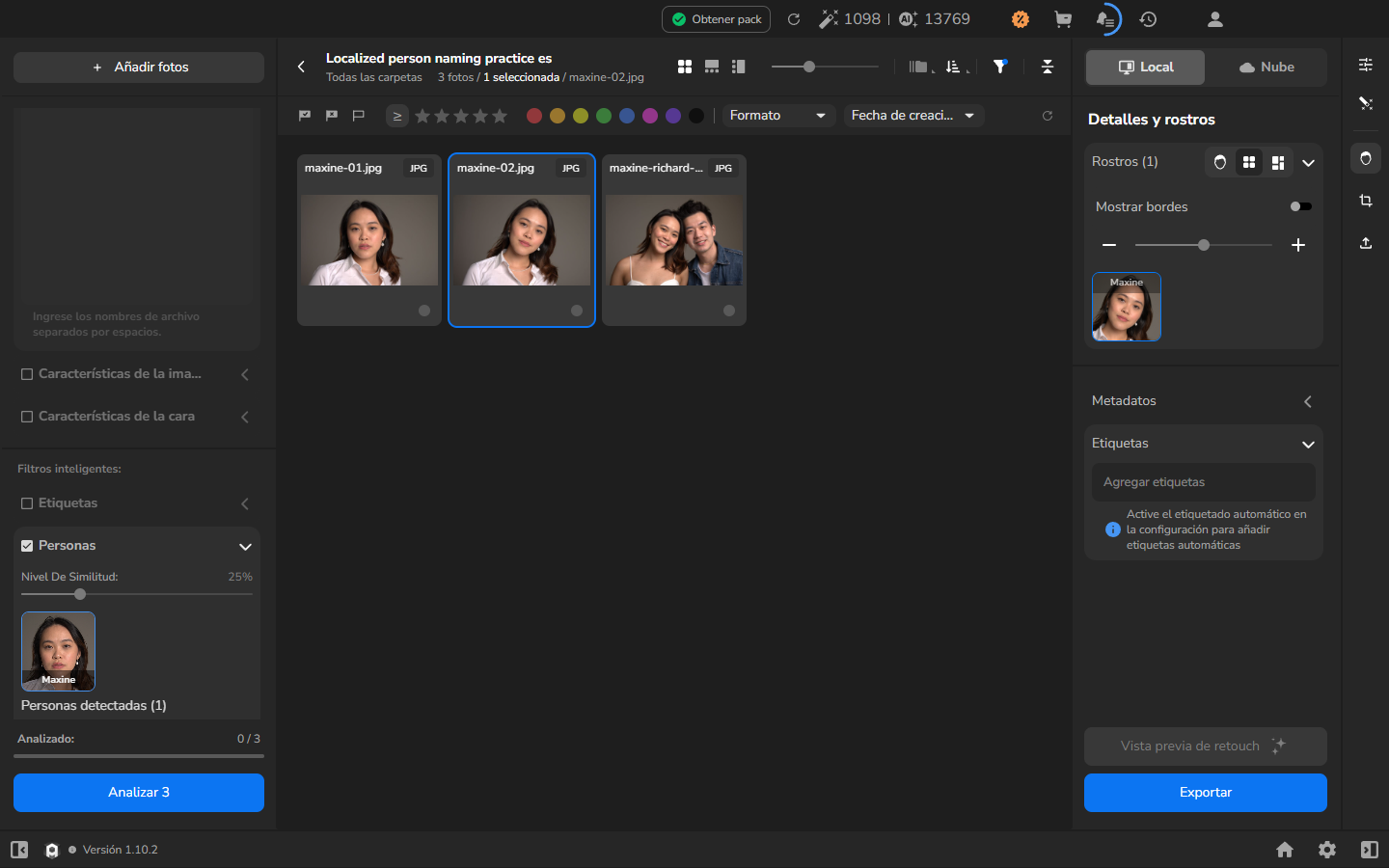The width and height of the screenshot is (1389, 868).
Task: Open the filter funnel icon
Action: click(1000, 67)
